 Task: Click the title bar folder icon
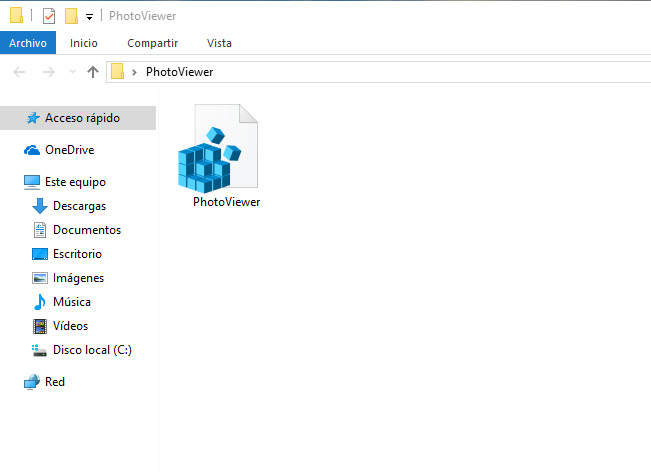click(x=16, y=15)
